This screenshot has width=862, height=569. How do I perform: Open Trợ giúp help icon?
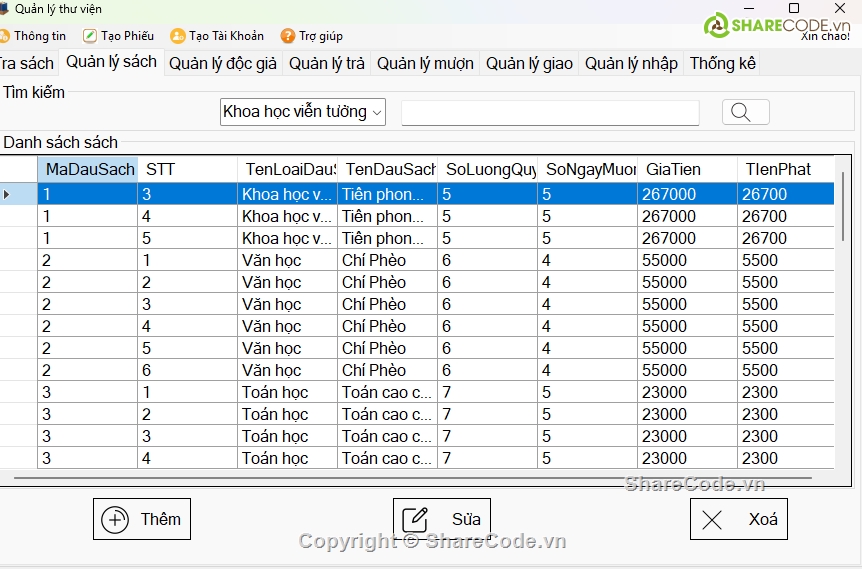[x=288, y=36]
